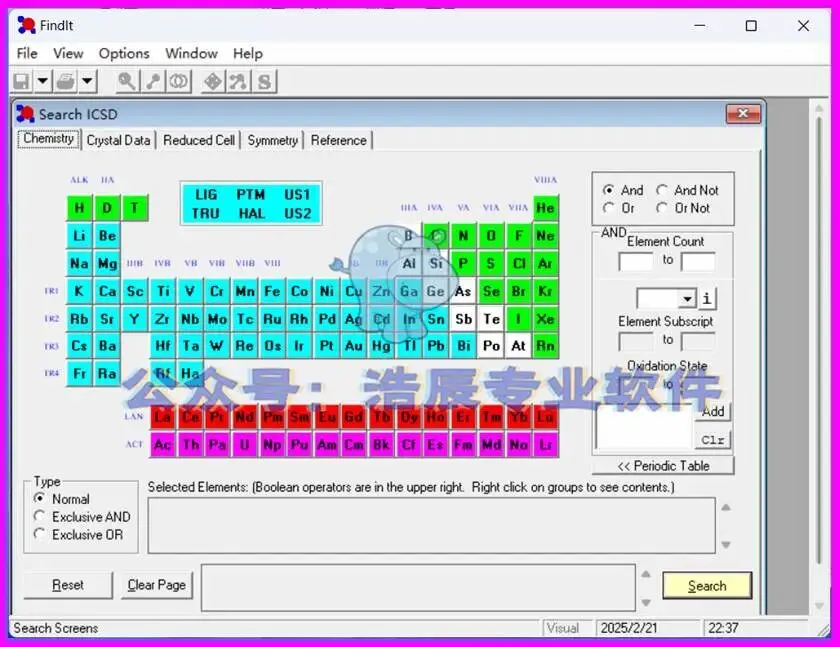Select the PTM element group
The image size is (840, 647).
[x=251, y=194]
